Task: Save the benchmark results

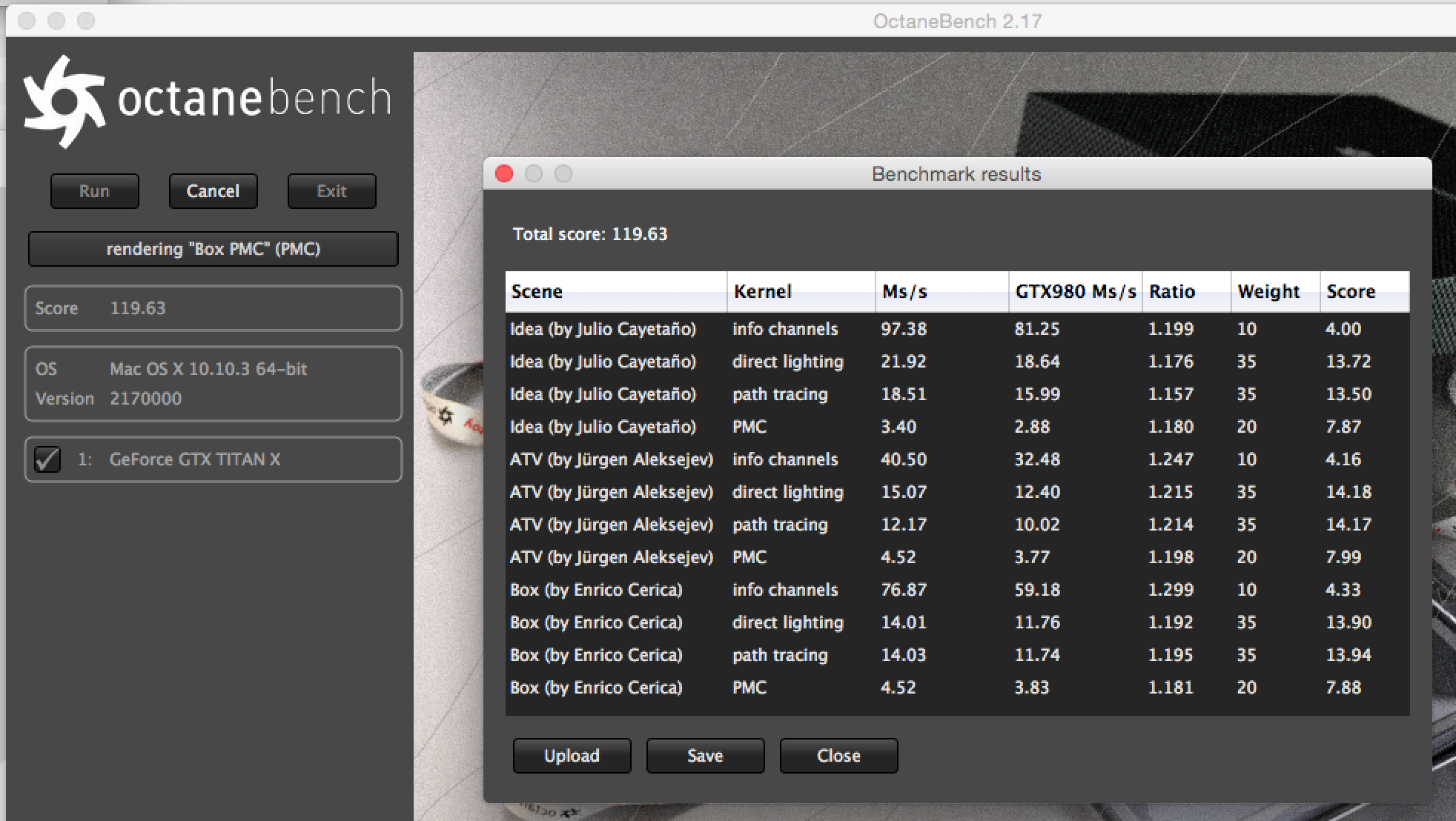Action: coord(705,756)
